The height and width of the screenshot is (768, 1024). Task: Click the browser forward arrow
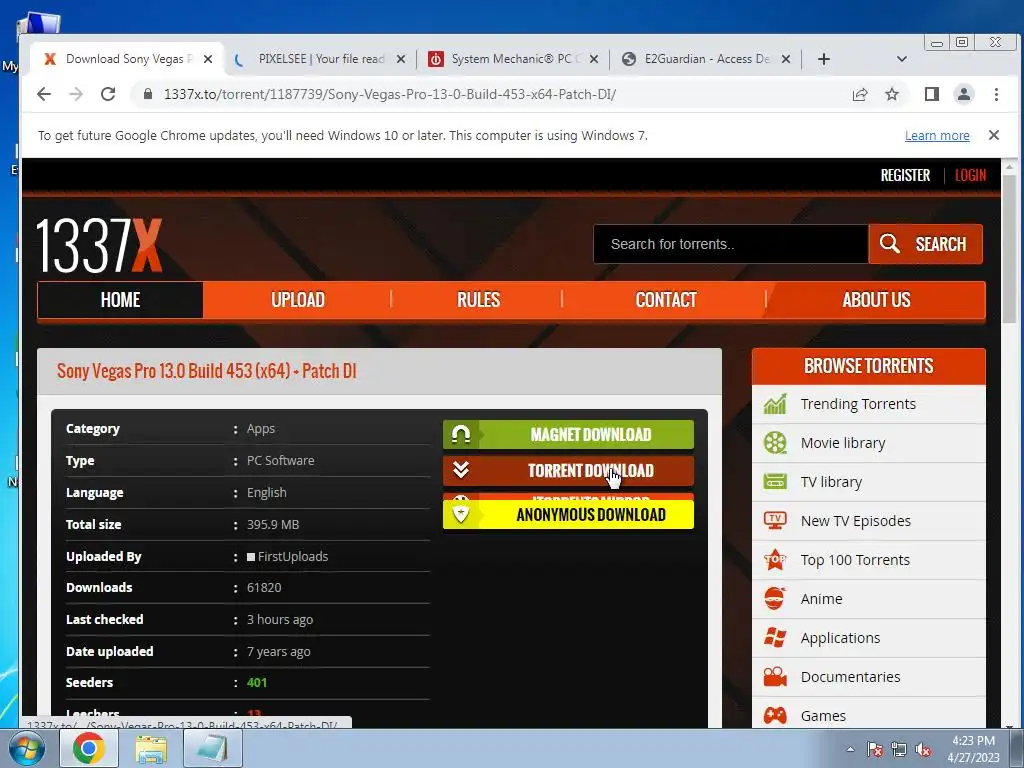76,94
